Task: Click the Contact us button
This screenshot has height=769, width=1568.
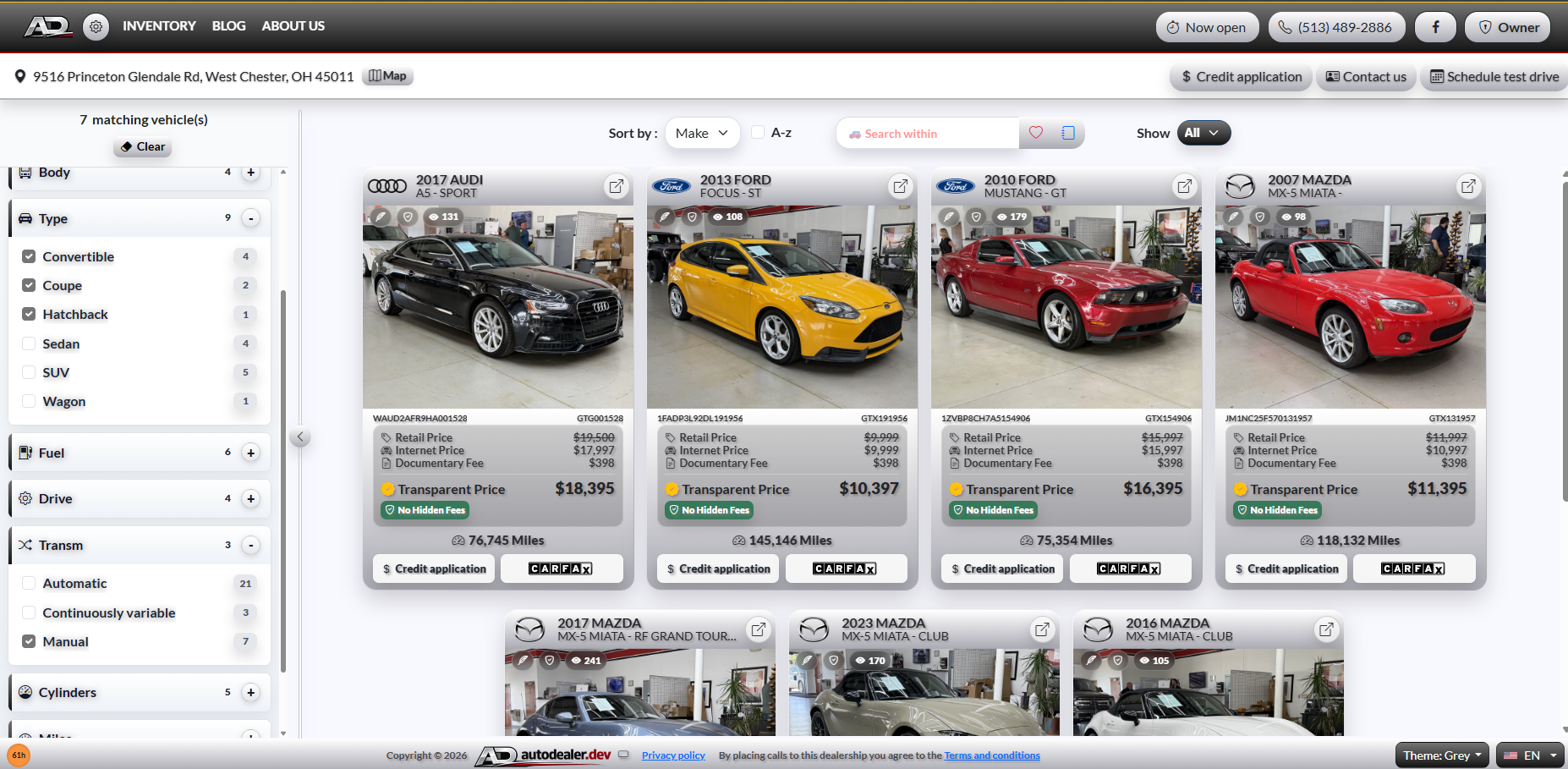Action: 1366,77
